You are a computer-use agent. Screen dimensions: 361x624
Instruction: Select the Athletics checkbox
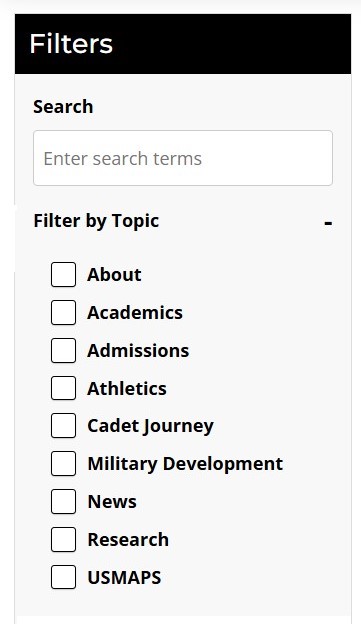[63, 388]
